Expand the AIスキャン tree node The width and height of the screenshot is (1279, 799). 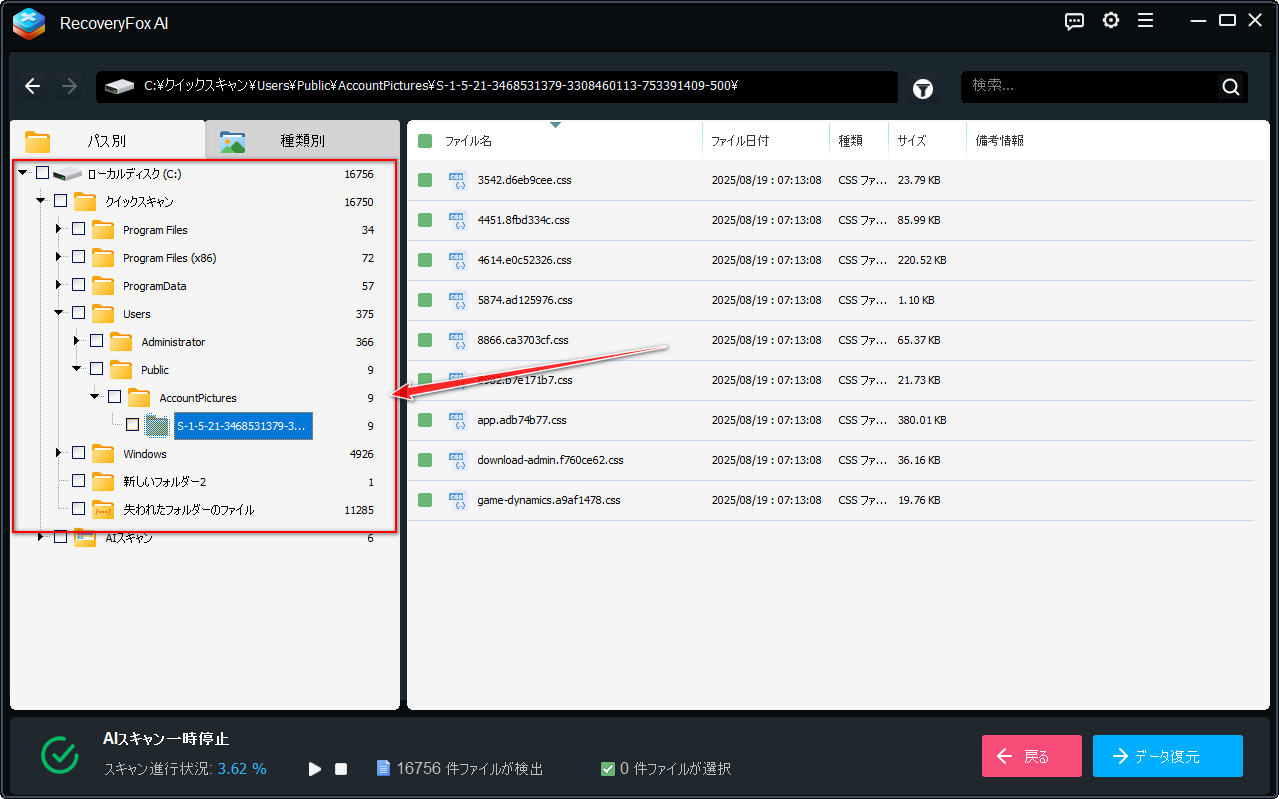[x=41, y=538]
